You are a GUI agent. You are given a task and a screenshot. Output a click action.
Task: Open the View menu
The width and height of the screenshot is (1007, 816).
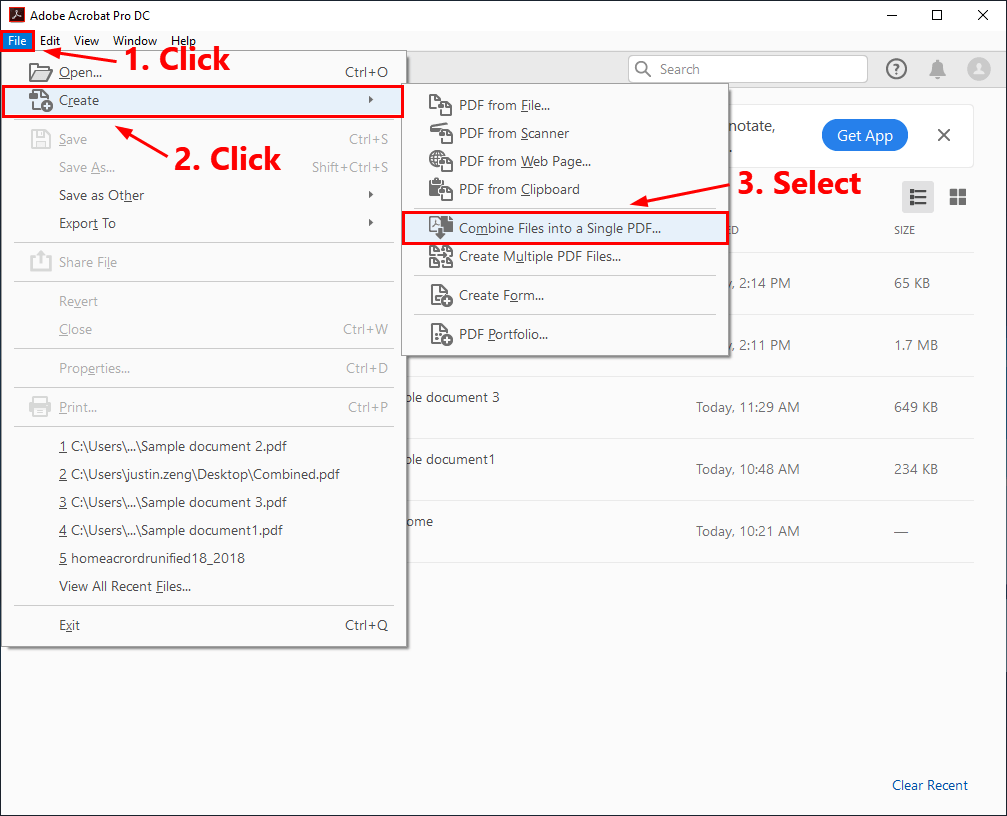tap(86, 40)
